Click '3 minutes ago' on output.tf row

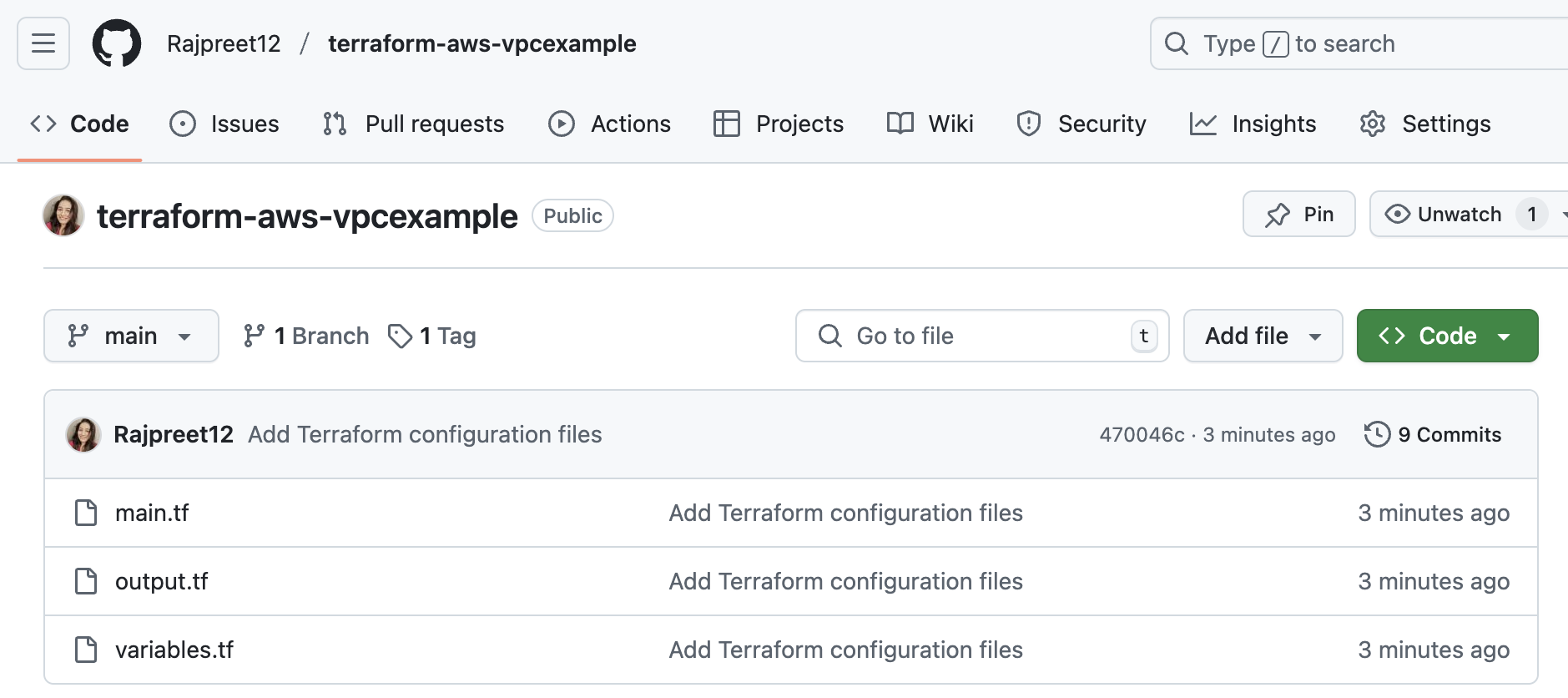tap(1434, 581)
